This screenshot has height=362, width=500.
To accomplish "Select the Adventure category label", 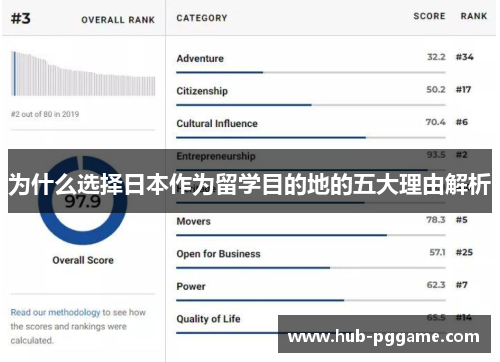I will coord(200,58).
